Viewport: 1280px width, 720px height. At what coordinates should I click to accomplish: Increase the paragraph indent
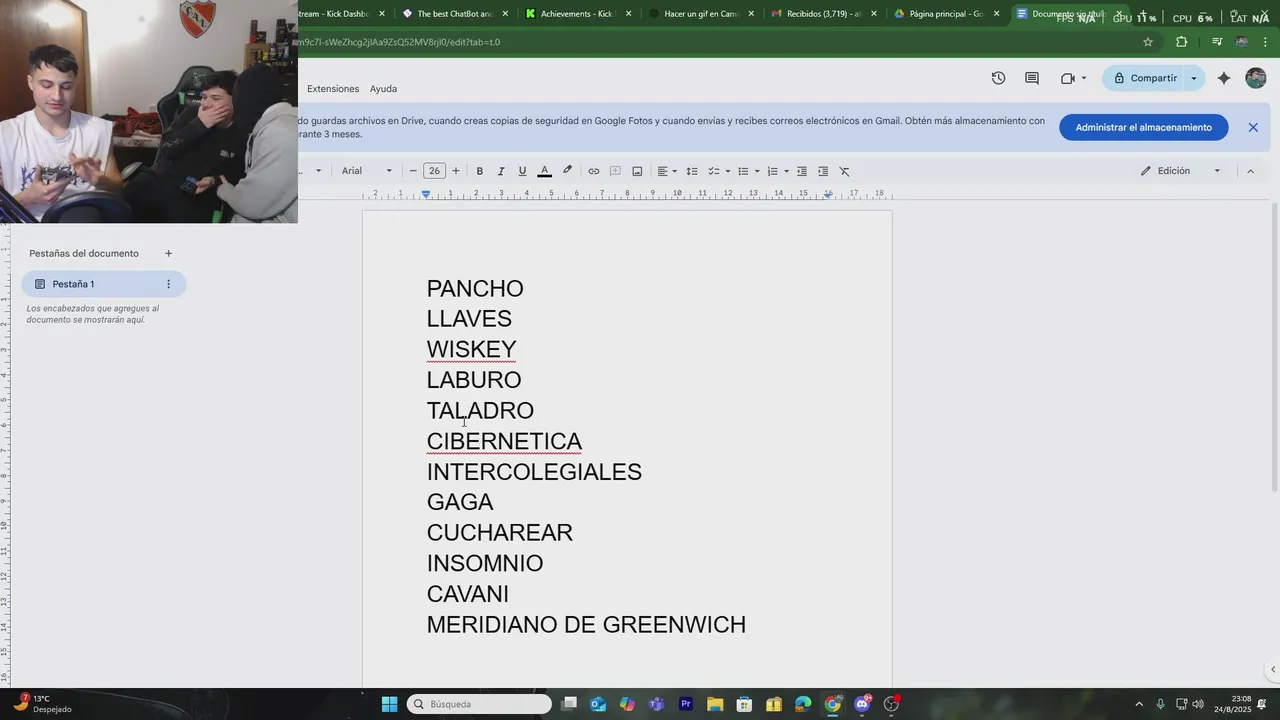pyautogui.click(x=823, y=171)
